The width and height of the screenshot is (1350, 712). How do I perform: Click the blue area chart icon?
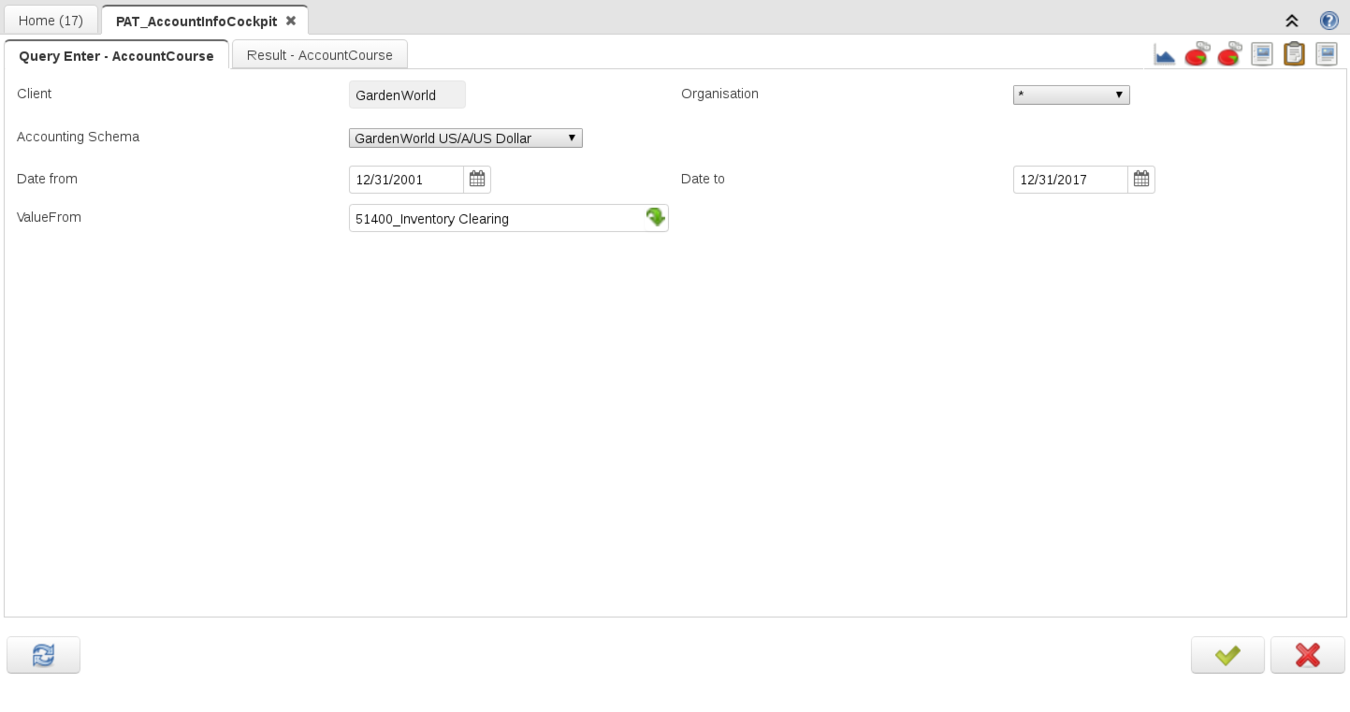(x=1164, y=55)
